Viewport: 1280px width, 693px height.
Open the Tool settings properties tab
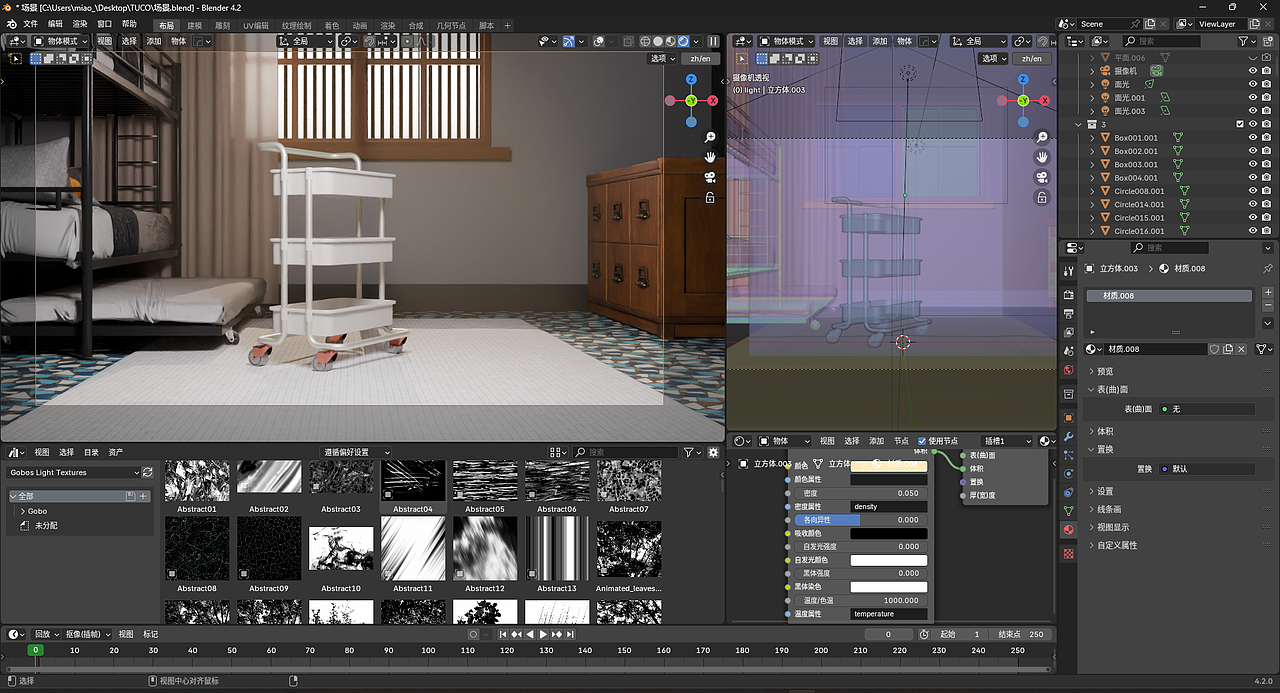[1068, 270]
